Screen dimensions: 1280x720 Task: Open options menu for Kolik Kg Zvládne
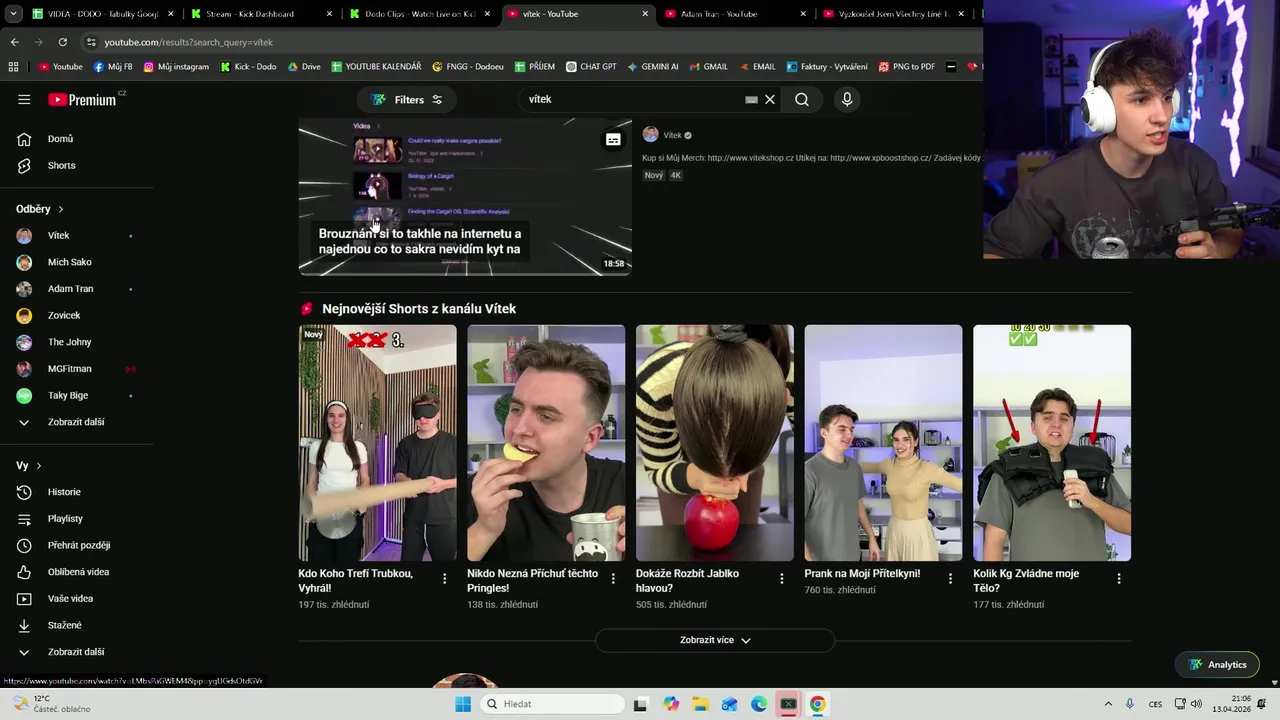tap(1119, 578)
